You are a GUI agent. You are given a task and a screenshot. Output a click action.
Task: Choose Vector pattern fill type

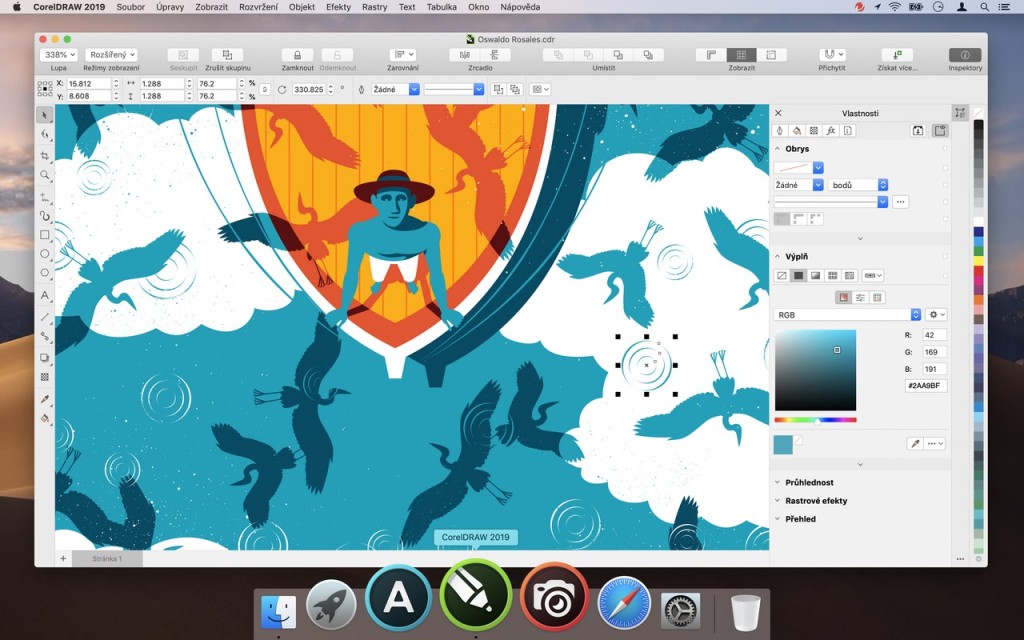point(832,276)
